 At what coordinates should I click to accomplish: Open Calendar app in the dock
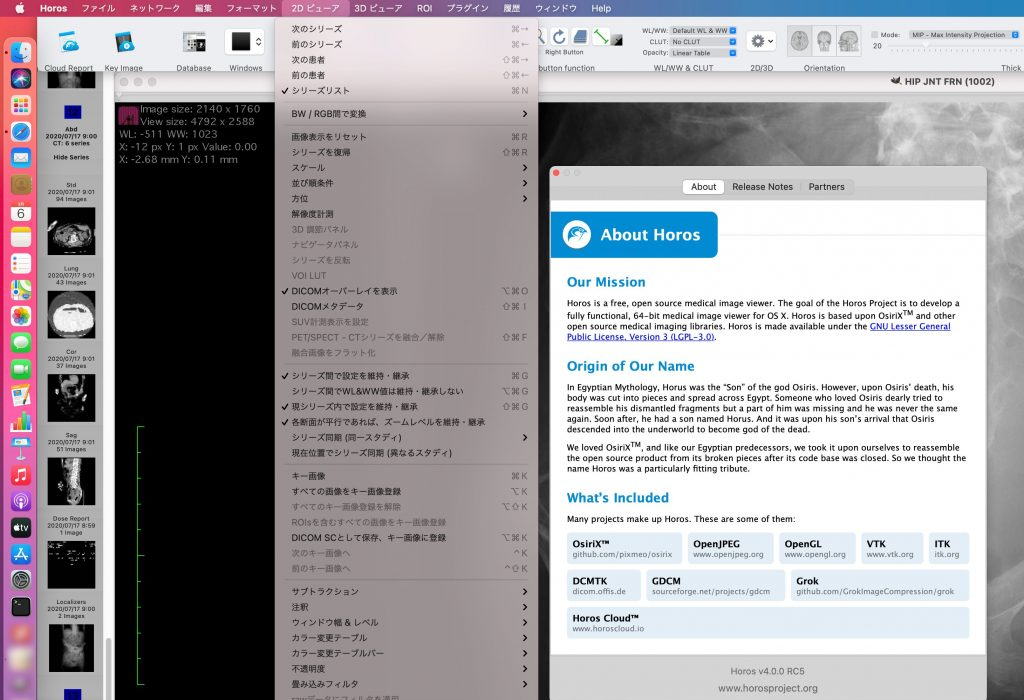tap(21, 211)
